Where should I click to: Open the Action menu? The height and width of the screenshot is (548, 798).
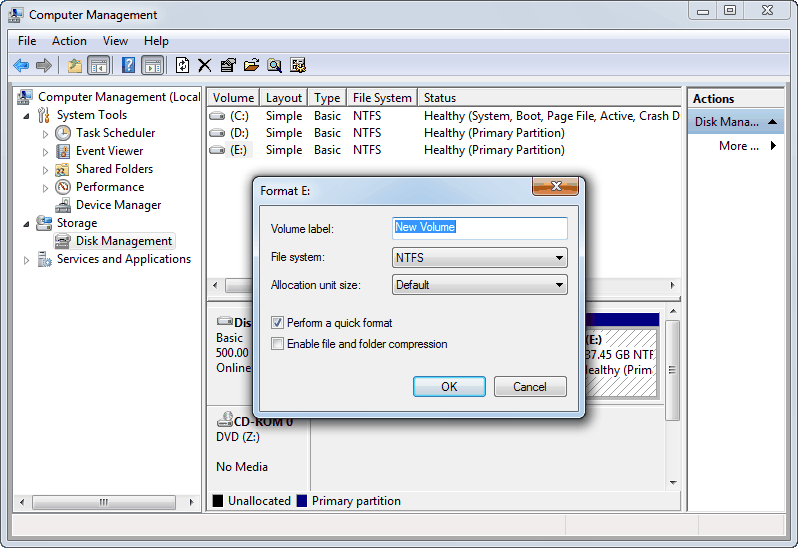click(x=69, y=41)
